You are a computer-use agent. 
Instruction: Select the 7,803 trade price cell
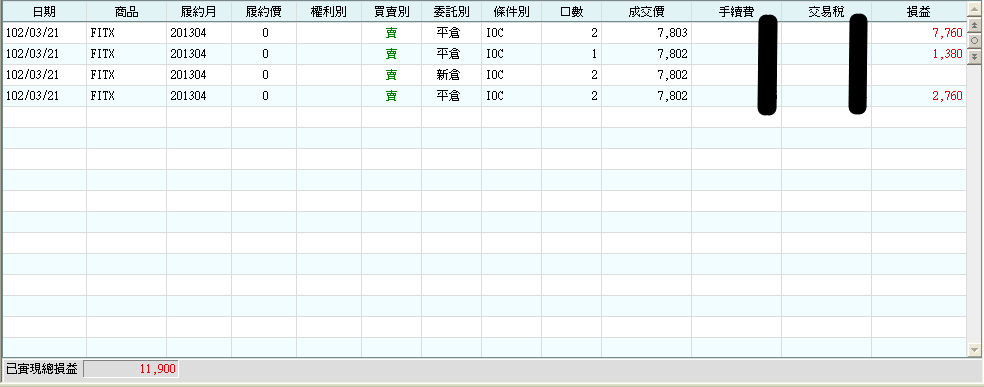pyautogui.click(x=646, y=33)
